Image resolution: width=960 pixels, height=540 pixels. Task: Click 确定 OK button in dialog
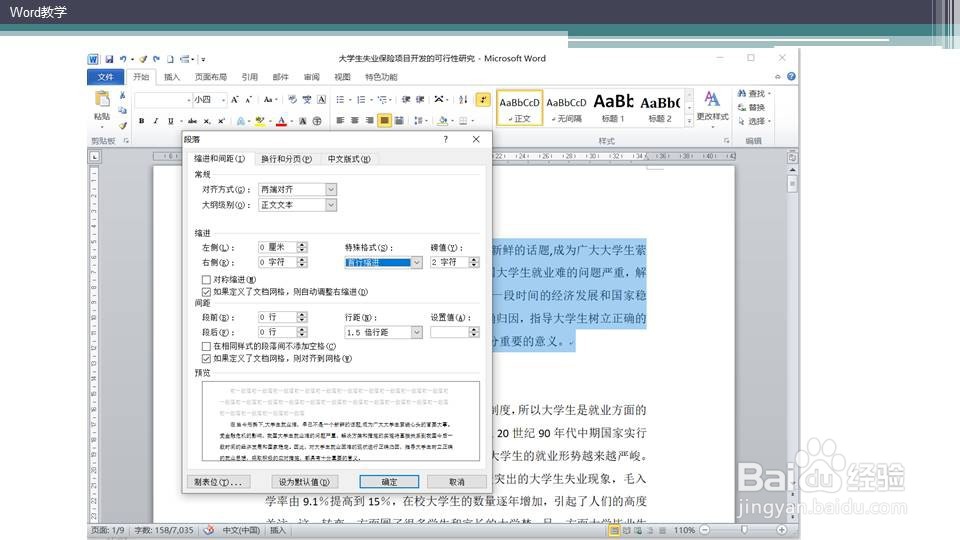pos(389,482)
